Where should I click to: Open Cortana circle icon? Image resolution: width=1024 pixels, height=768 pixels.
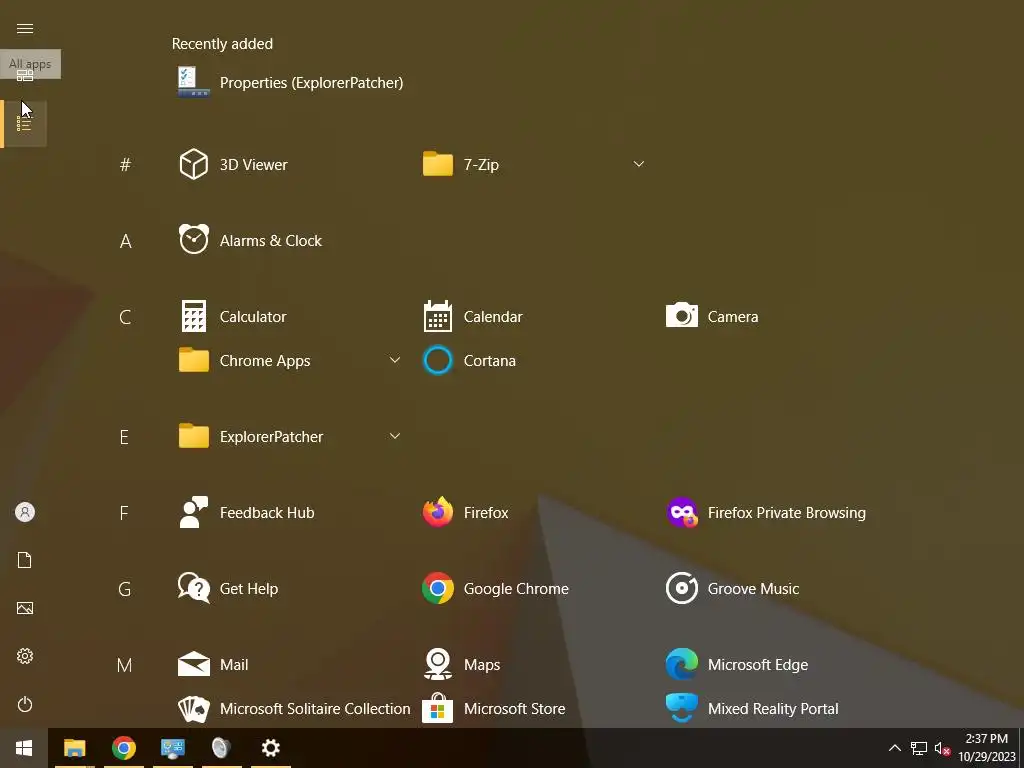[x=438, y=360]
